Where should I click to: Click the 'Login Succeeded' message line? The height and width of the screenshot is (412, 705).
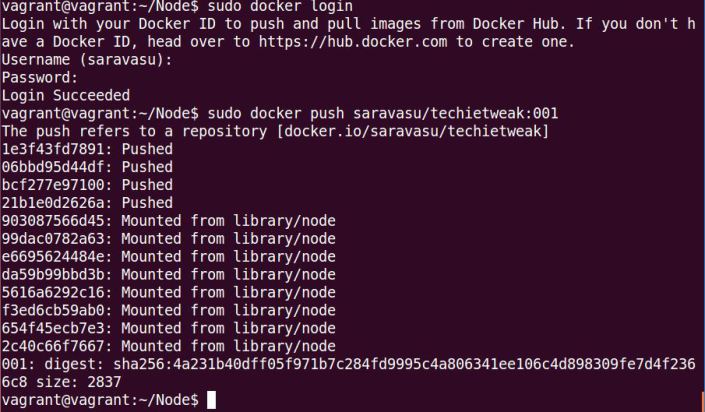(x=66, y=95)
